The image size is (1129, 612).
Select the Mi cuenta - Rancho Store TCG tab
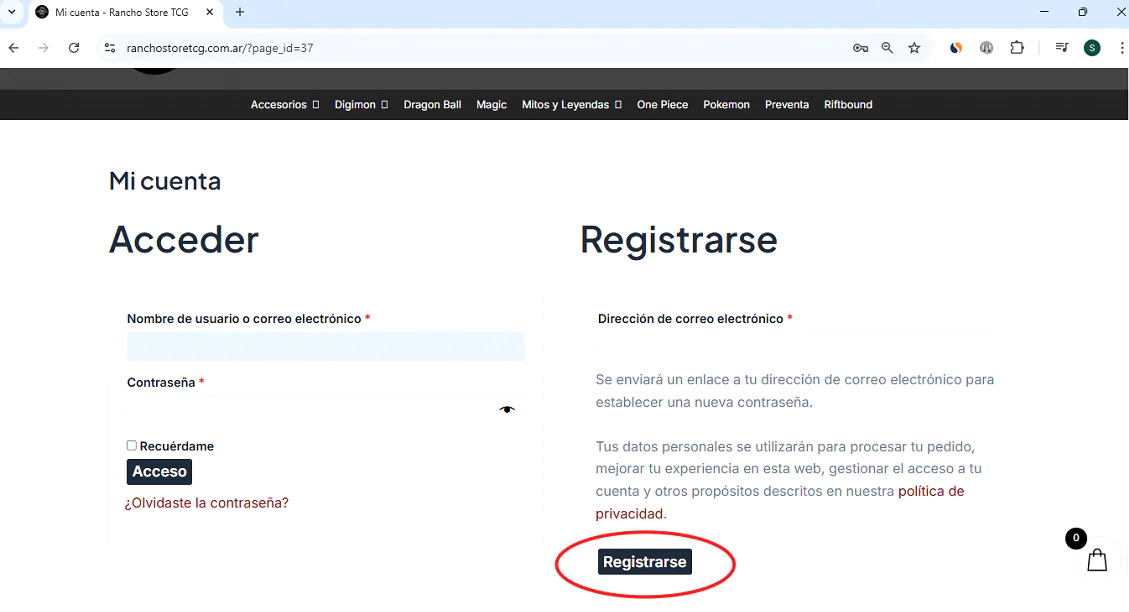tap(124, 12)
